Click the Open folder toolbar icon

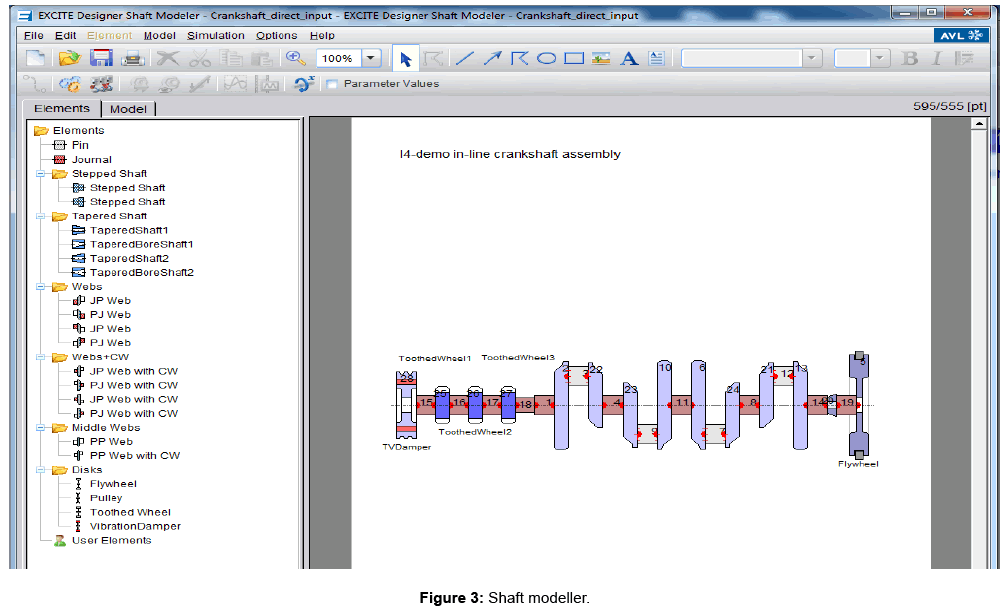point(68,58)
